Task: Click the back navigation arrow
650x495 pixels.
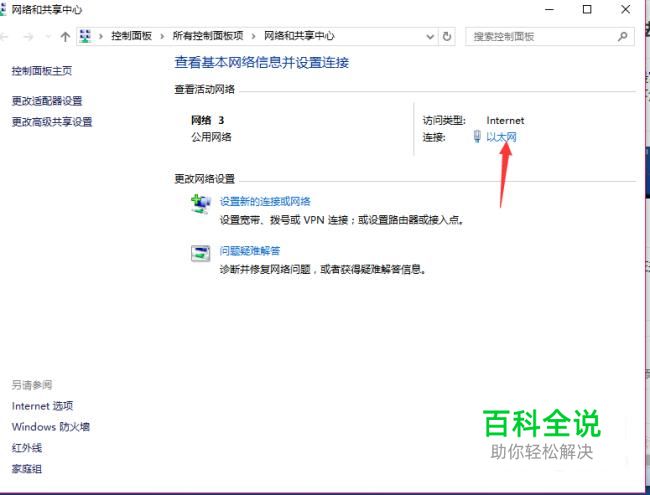Action: click(4, 37)
